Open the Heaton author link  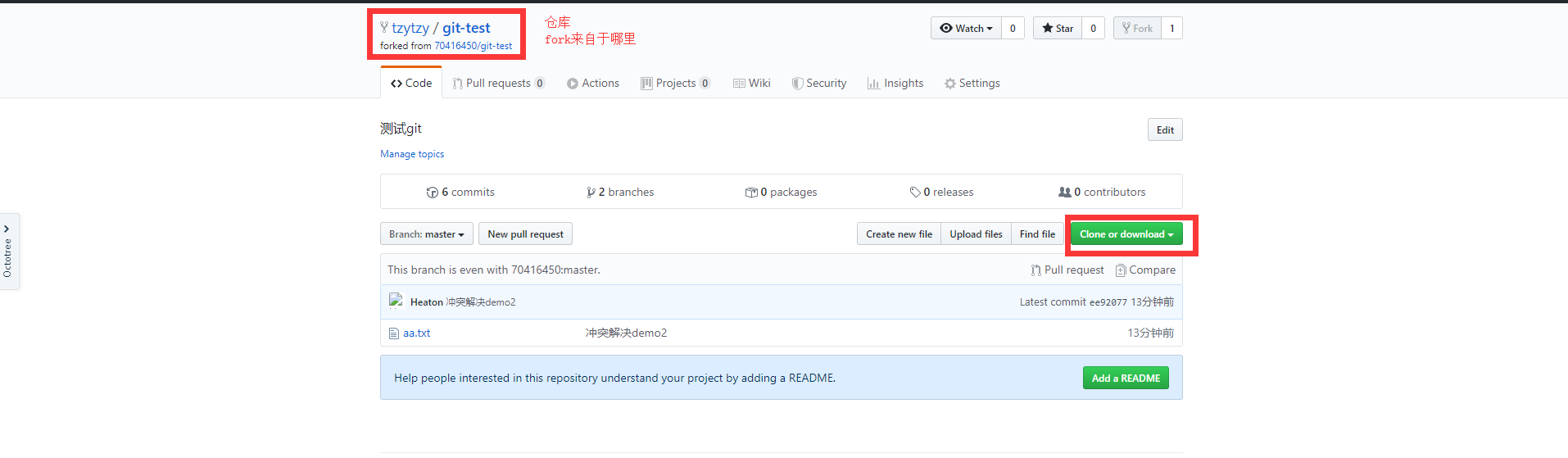pos(426,302)
